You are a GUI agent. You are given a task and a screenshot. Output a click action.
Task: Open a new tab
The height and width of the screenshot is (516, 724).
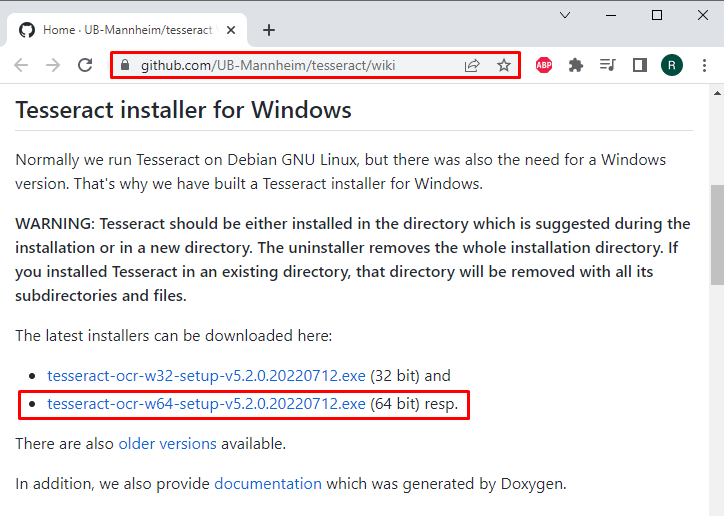point(269,30)
